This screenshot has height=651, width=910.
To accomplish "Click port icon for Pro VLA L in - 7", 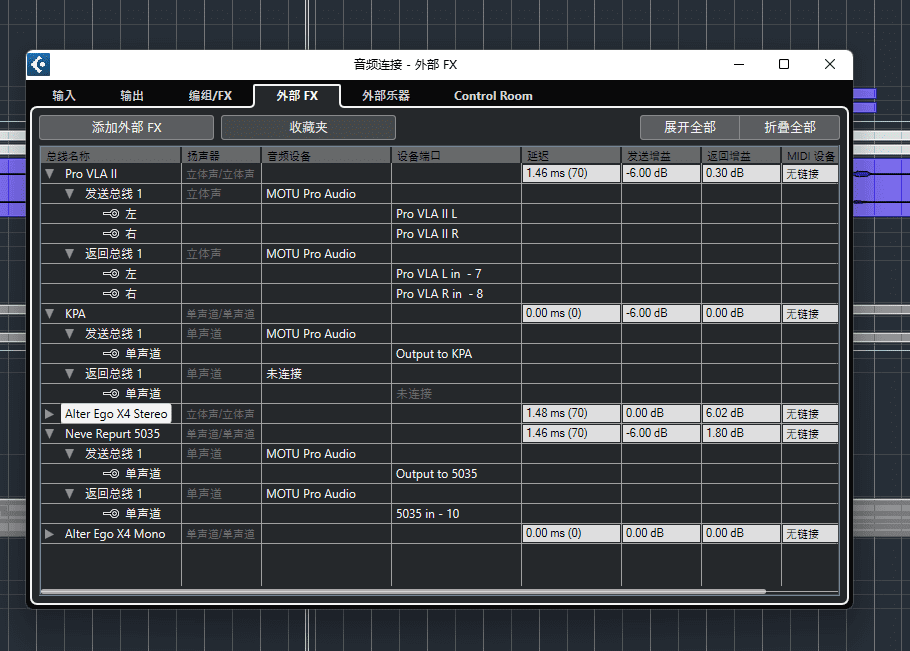I will click(111, 274).
